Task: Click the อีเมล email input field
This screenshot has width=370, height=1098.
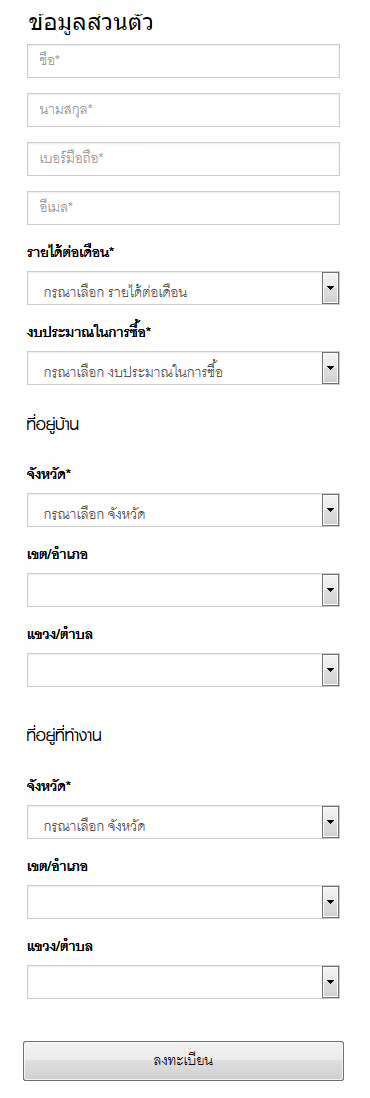Action: tap(184, 208)
